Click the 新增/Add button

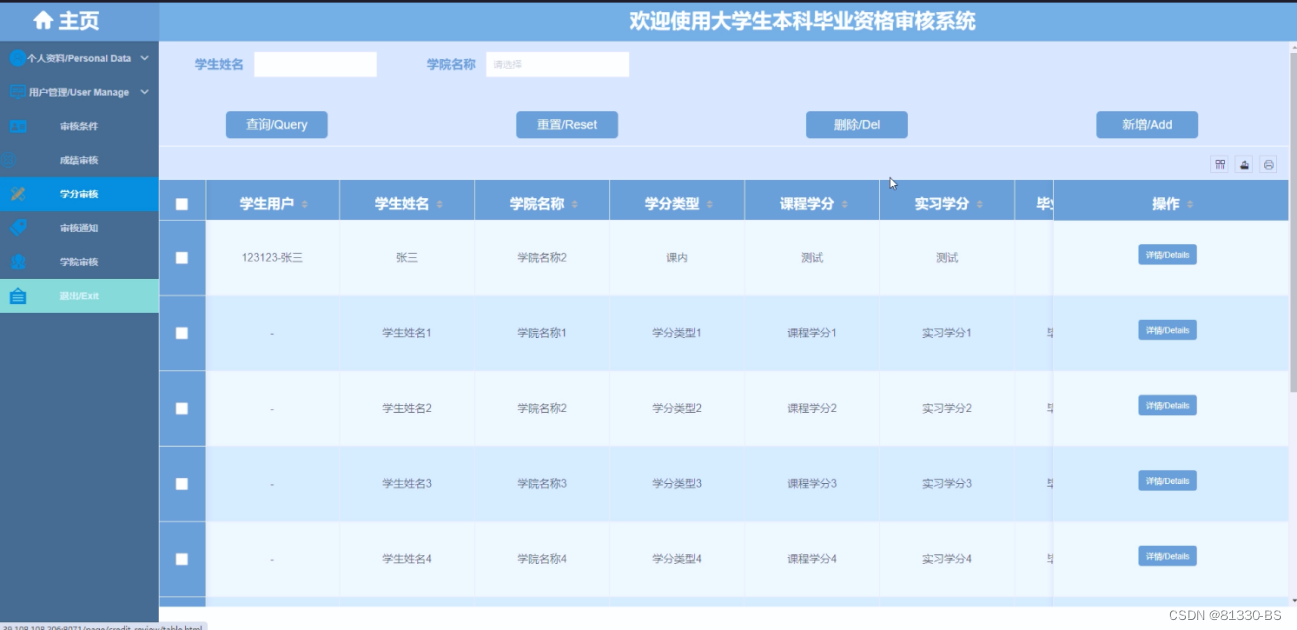[x=1147, y=125]
